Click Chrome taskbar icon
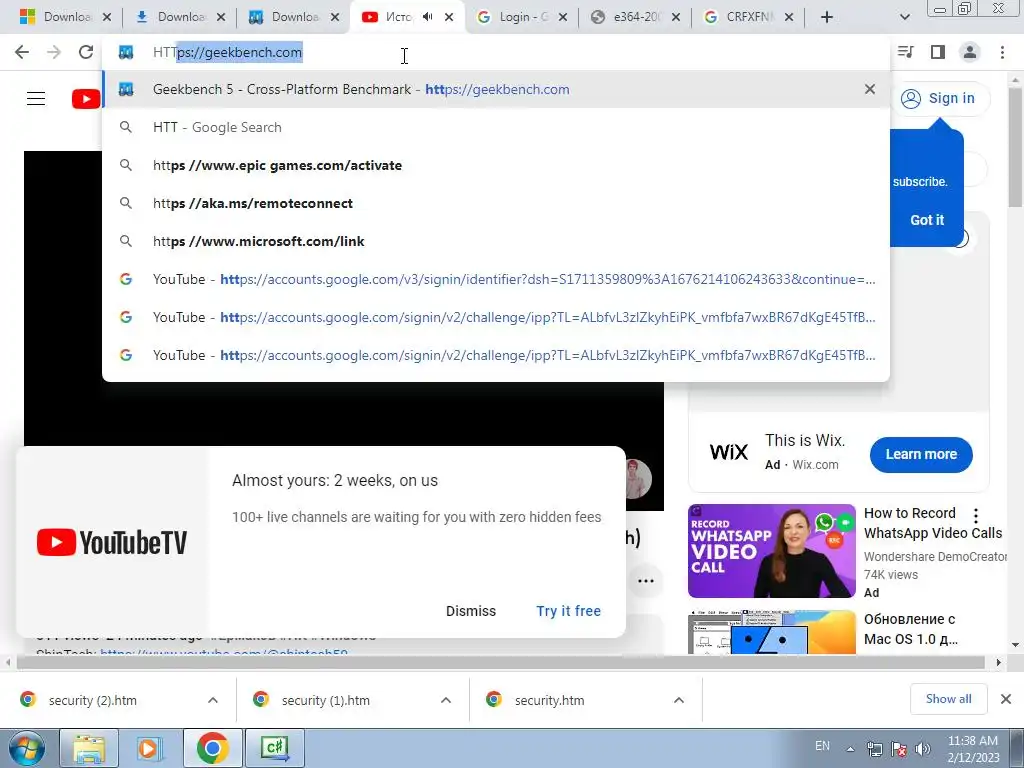This screenshot has height=768, width=1024. [212, 748]
